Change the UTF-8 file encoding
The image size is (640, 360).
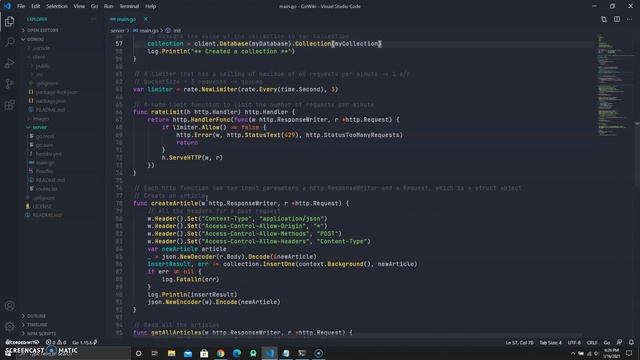pyautogui.click(x=574, y=342)
